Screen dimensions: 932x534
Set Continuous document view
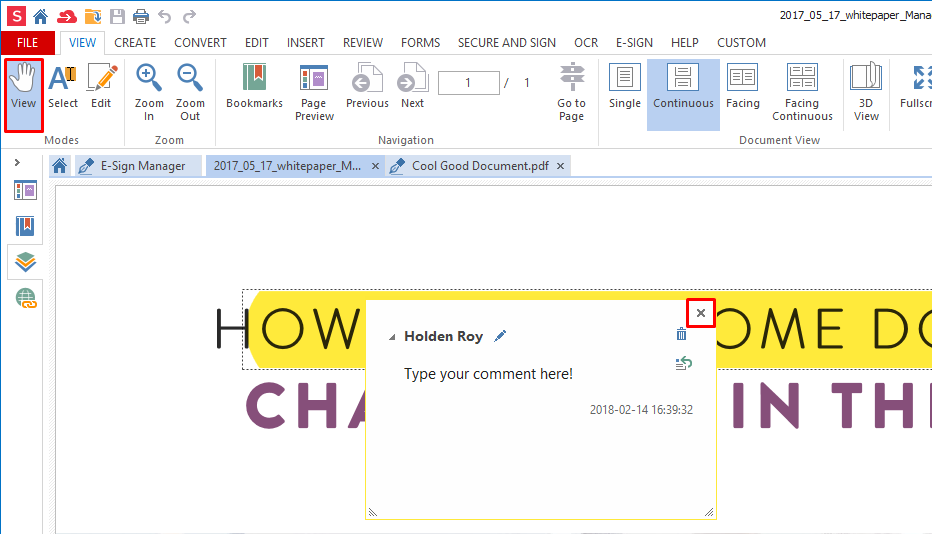click(x=683, y=95)
